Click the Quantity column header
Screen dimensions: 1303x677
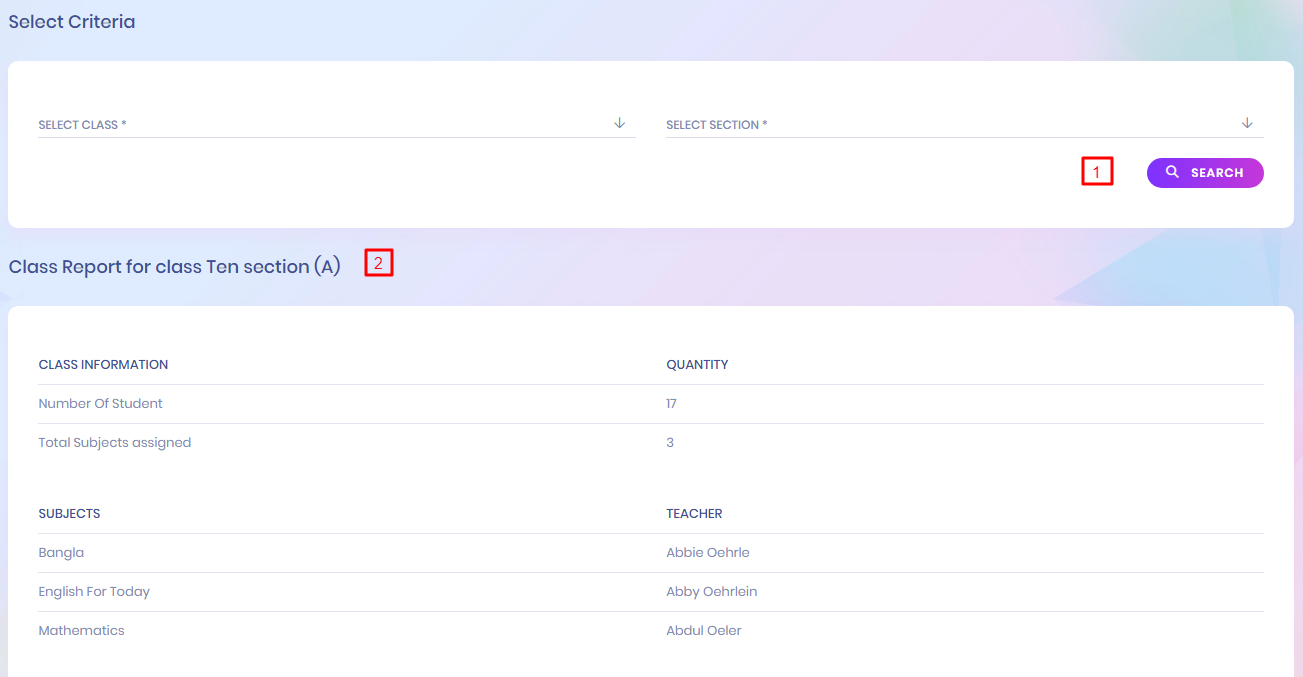(x=697, y=365)
